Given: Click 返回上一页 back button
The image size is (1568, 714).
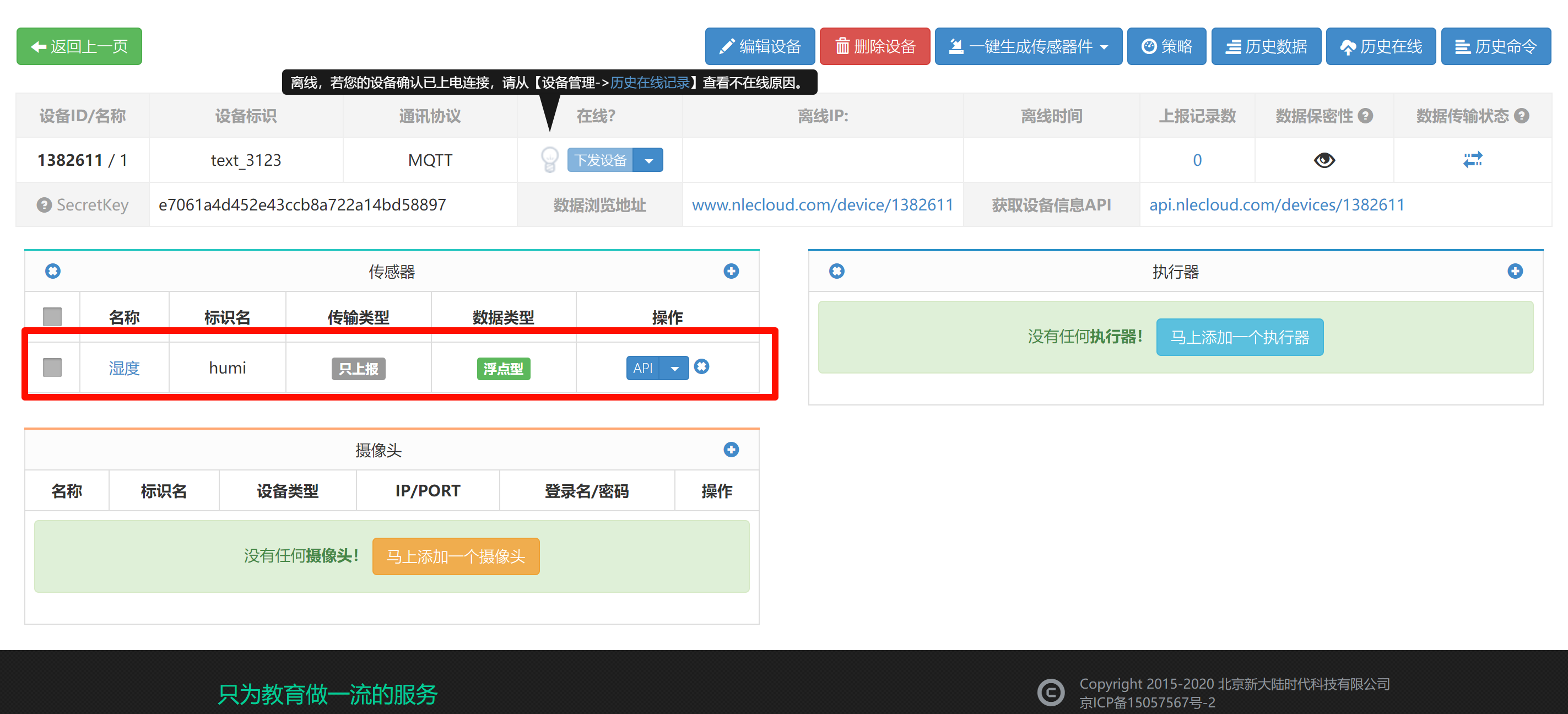Looking at the screenshot, I should tap(79, 46).
